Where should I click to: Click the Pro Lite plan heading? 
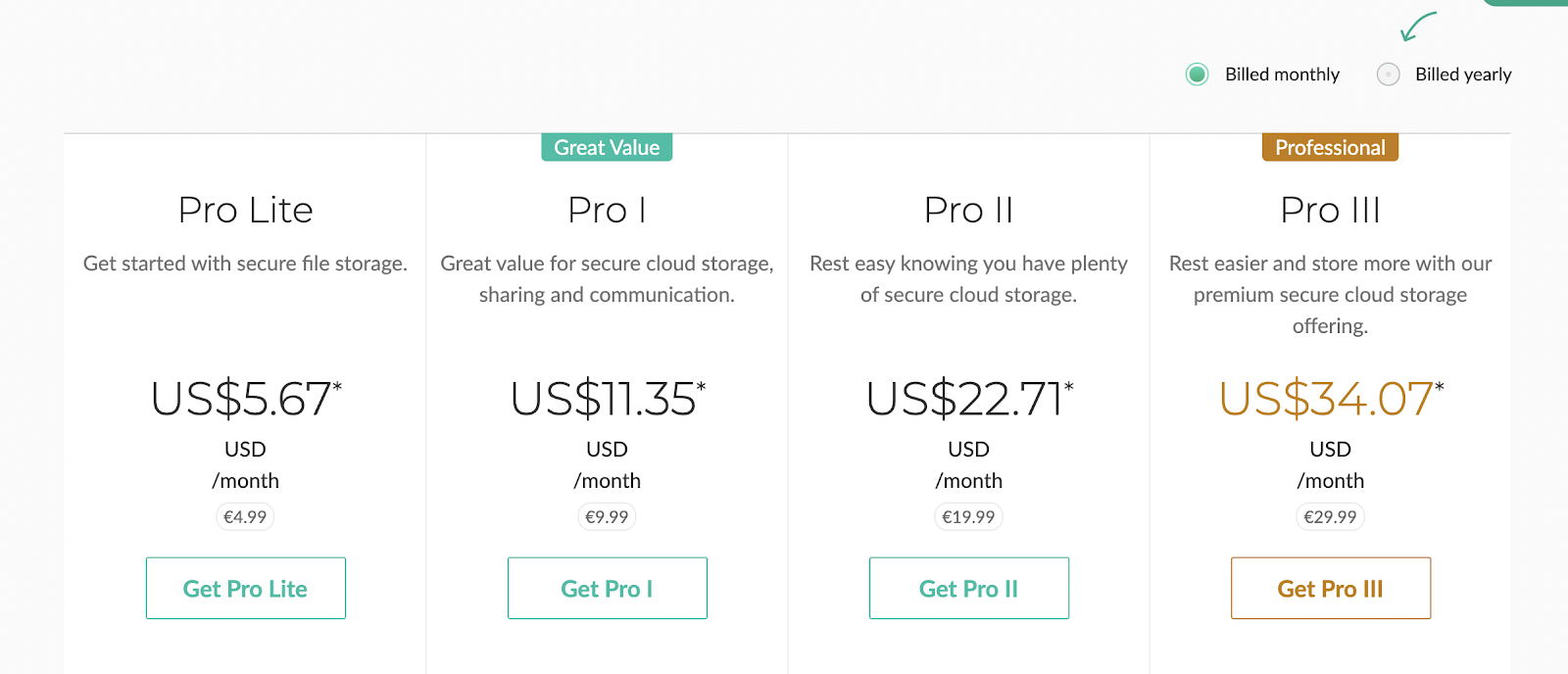pyautogui.click(x=245, y=211)
